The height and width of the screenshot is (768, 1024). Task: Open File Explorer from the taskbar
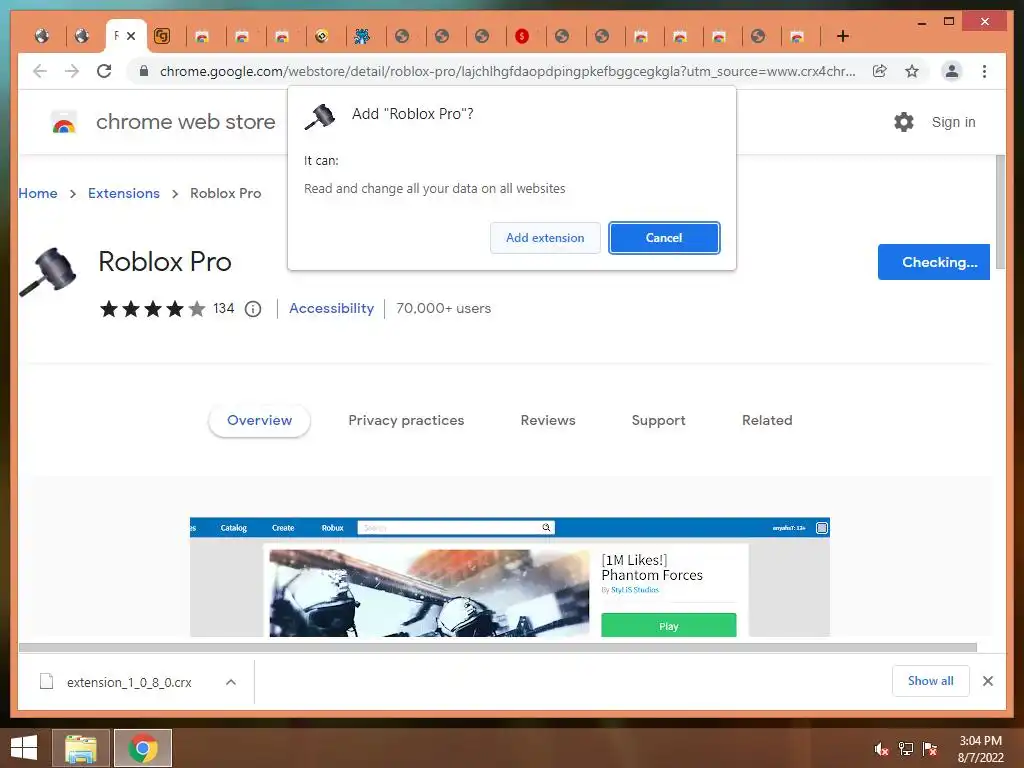pos(81,748)
